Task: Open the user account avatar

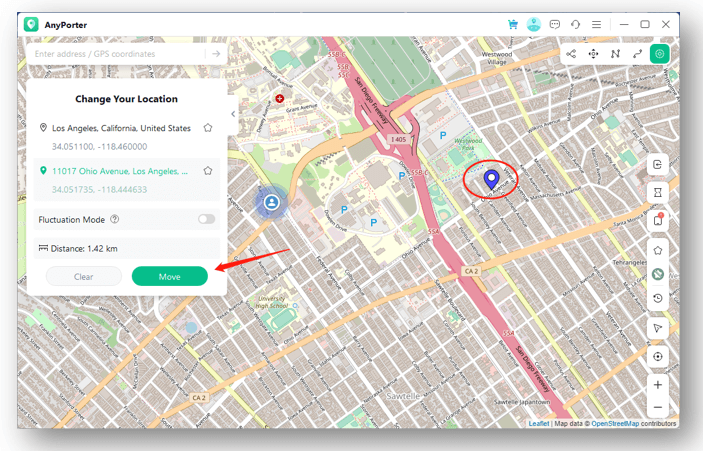Action: pyautogui.click(x=534, y=25)
